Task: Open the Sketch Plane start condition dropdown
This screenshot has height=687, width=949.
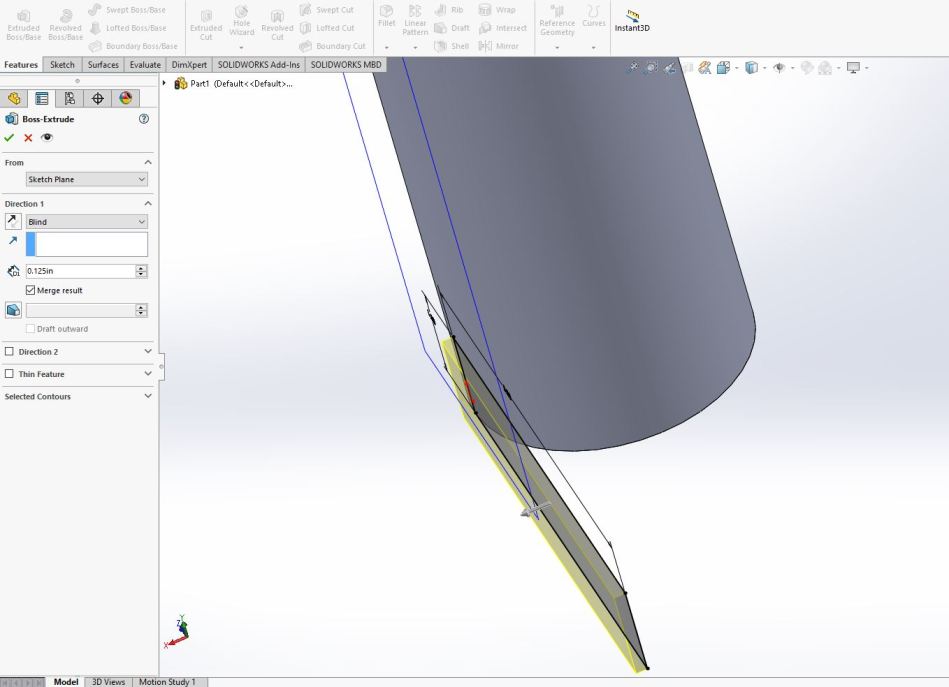Action: tap(86, 179)
